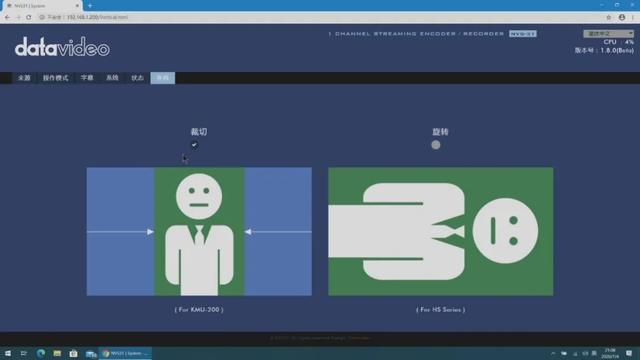Click the datavideo logo
This screenshot has width=640, height=360.
(x=62, y=47)
